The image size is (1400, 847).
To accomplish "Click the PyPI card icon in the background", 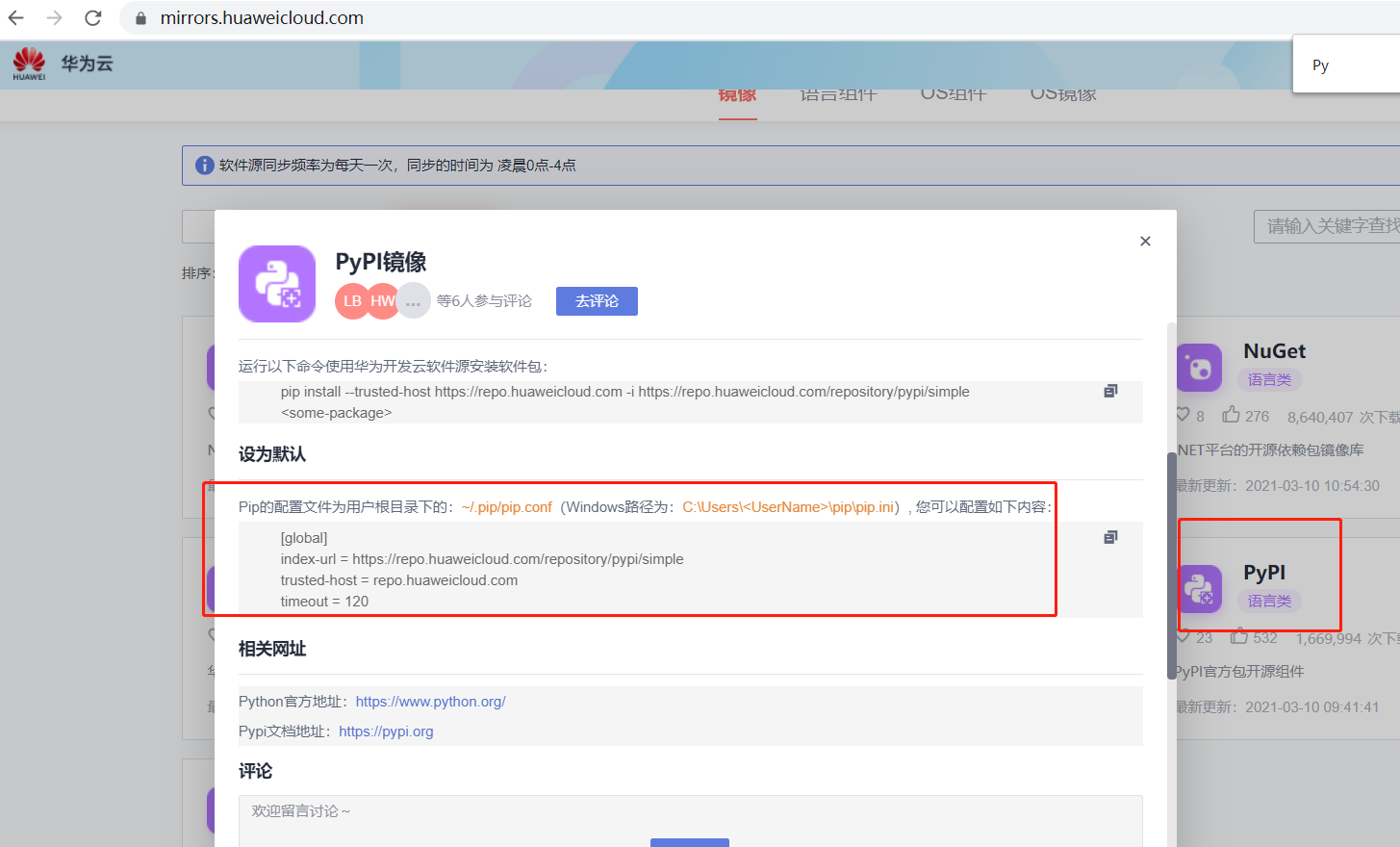I will tap(1200, 588).
